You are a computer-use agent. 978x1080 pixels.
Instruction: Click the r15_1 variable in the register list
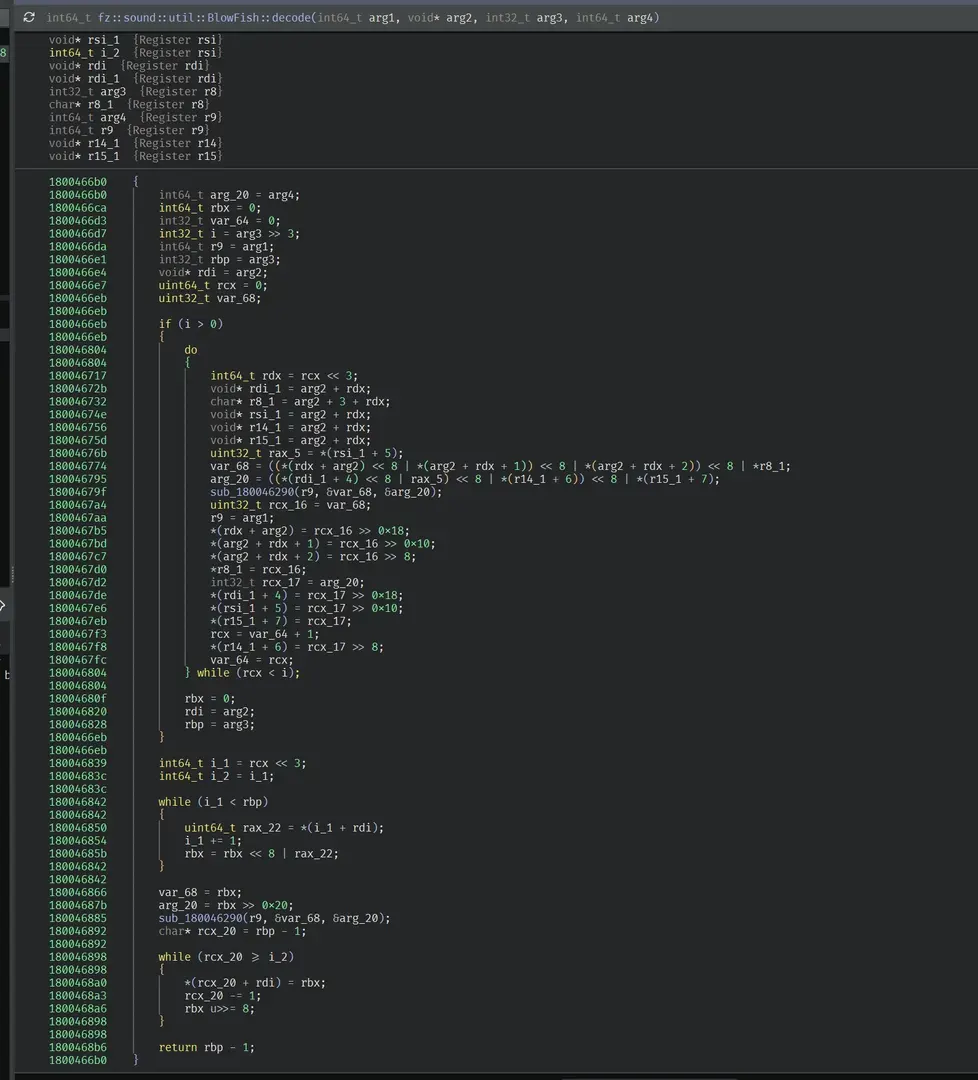[x=103, y=156]
